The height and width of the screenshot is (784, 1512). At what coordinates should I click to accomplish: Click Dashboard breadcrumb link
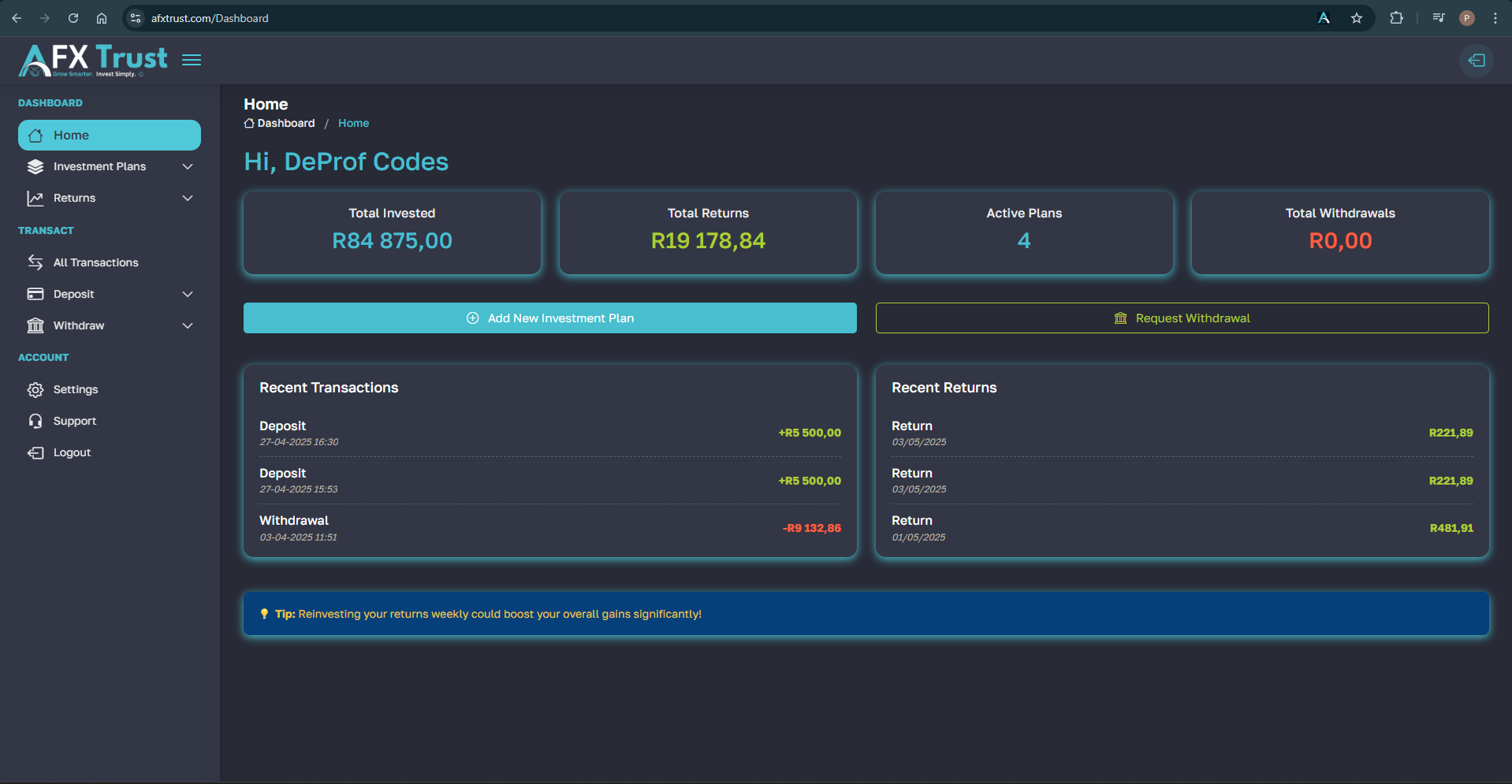[285, 123]
